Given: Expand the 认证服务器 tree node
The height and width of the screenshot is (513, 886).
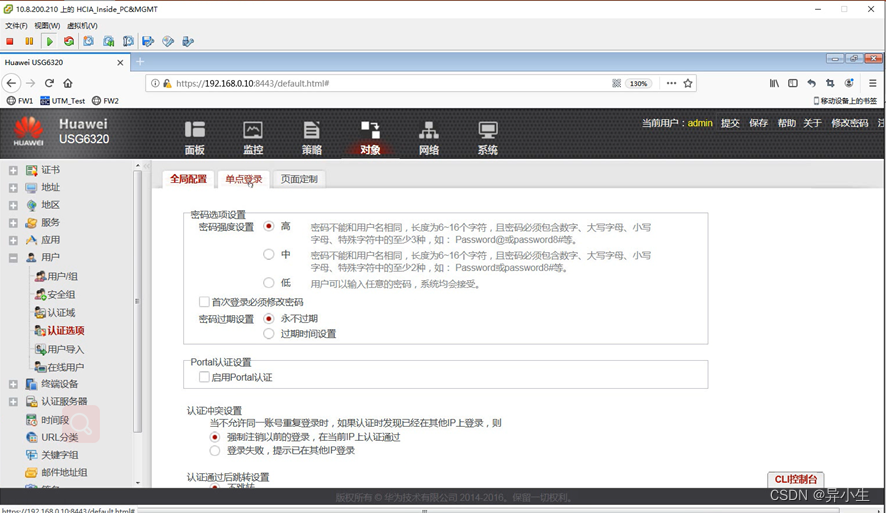Looking at the screenshot, I should pyautogui.click(x=13, y=401).
